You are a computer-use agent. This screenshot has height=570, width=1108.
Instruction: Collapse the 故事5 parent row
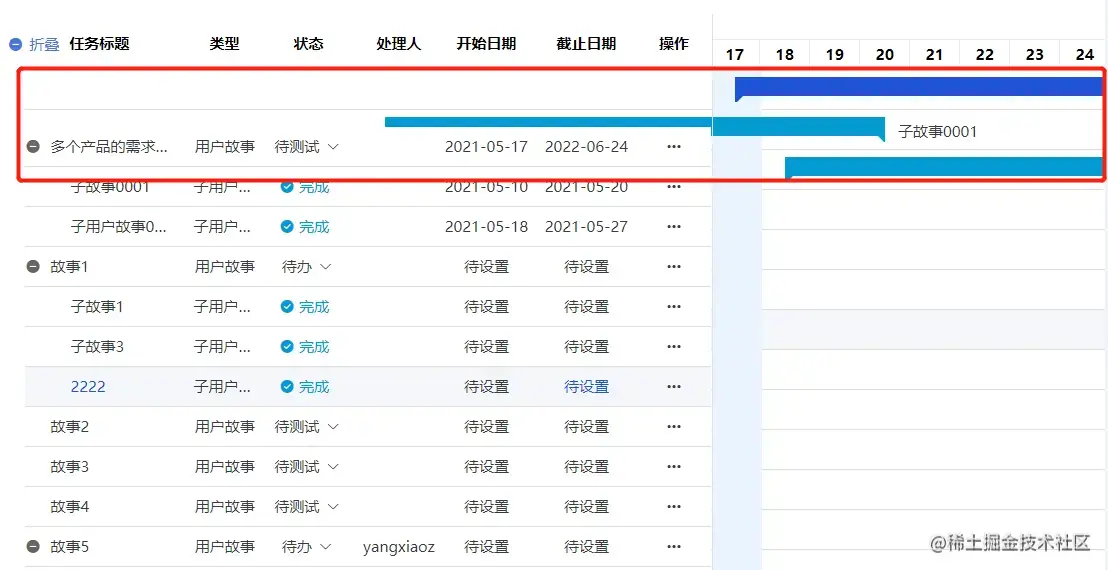coord(33,547)
